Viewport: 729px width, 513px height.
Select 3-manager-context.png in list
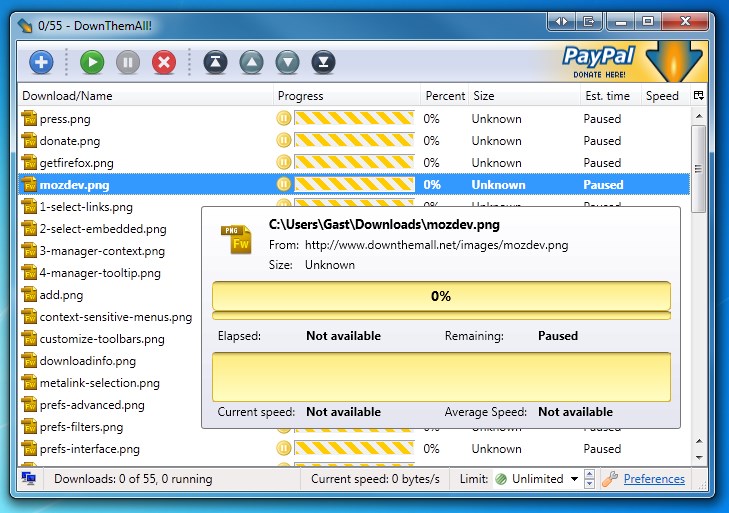point(102,251)
